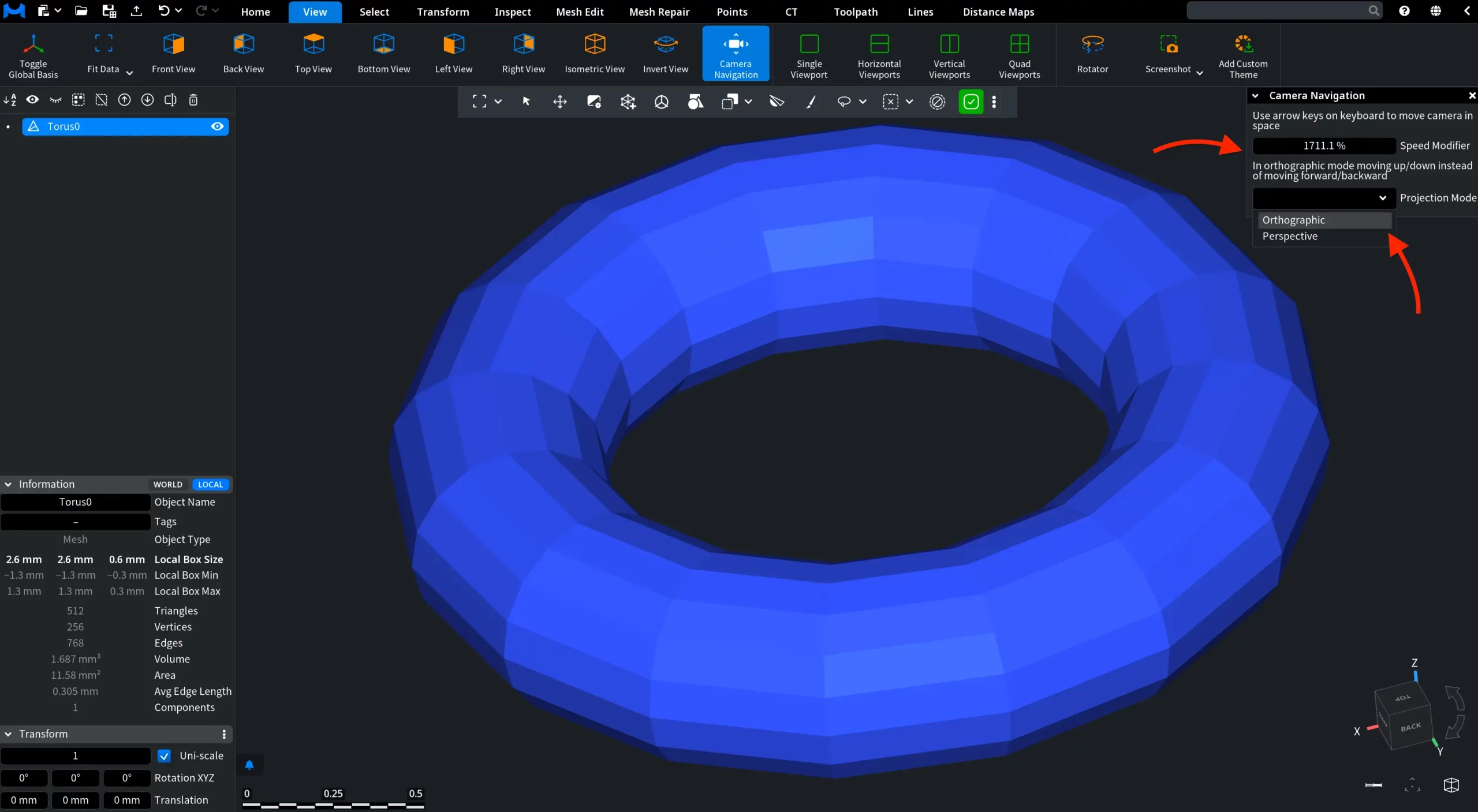Click Add Custom Theme icon

[1243, 43]
